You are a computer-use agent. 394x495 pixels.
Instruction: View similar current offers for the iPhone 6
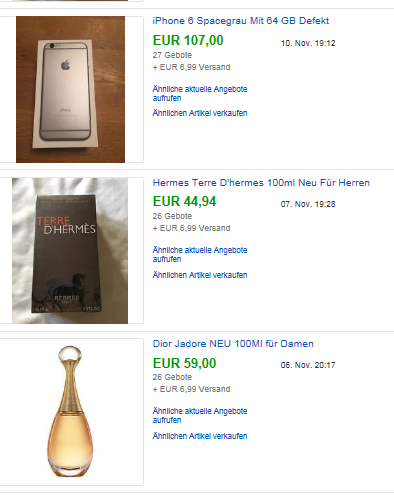pyautogui.click(x=200, y=94)
